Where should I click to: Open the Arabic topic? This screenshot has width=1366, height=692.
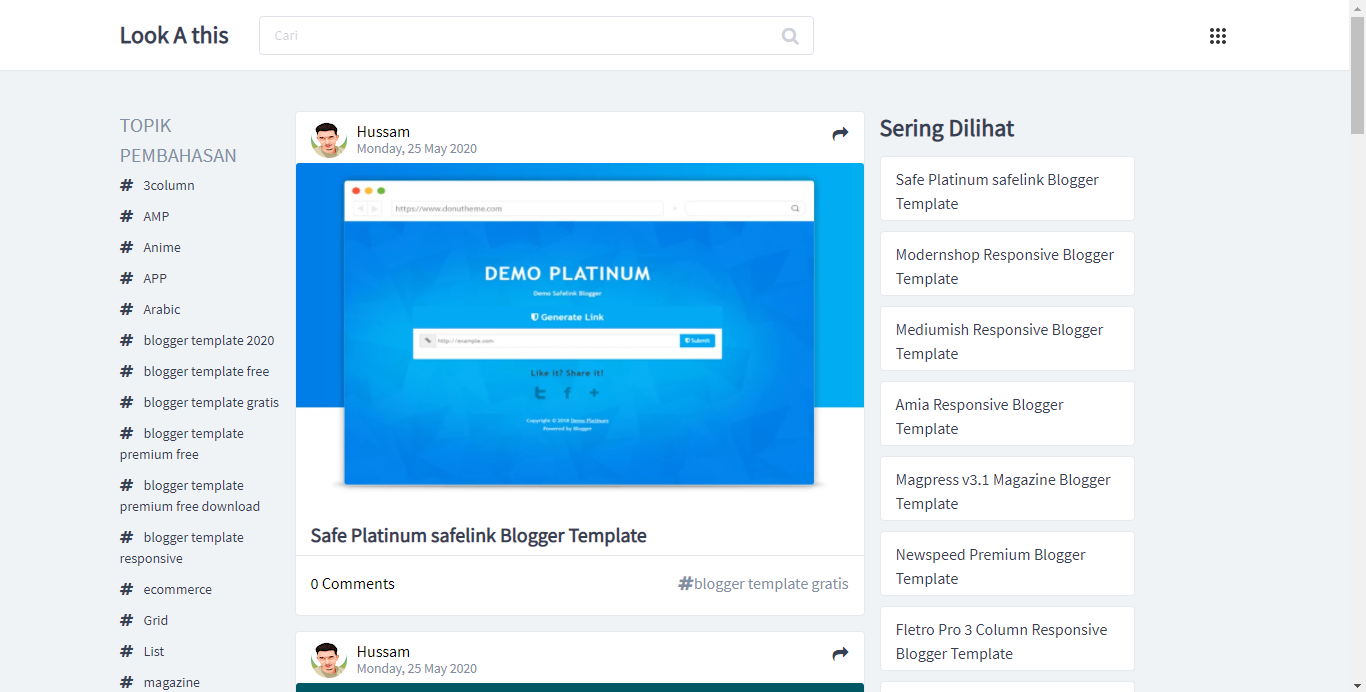(162, 309)
